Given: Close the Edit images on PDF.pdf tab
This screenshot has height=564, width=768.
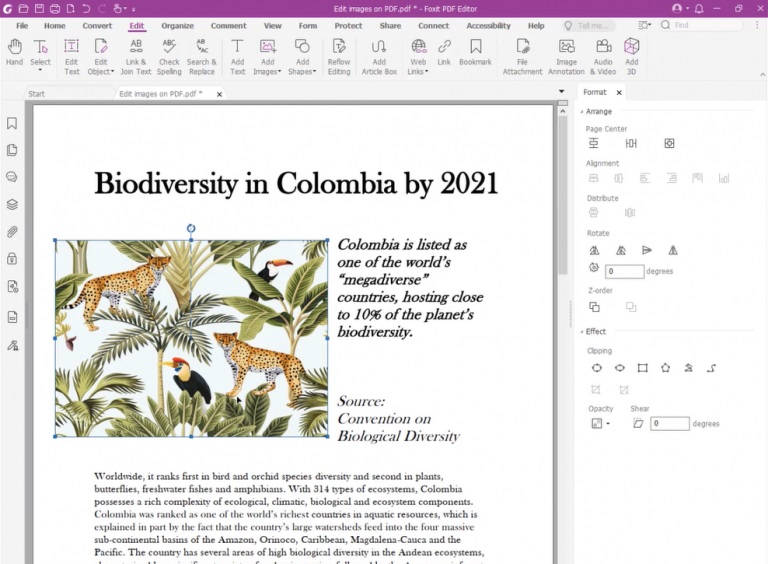Looking at the screenshot, I should [219, 94].
